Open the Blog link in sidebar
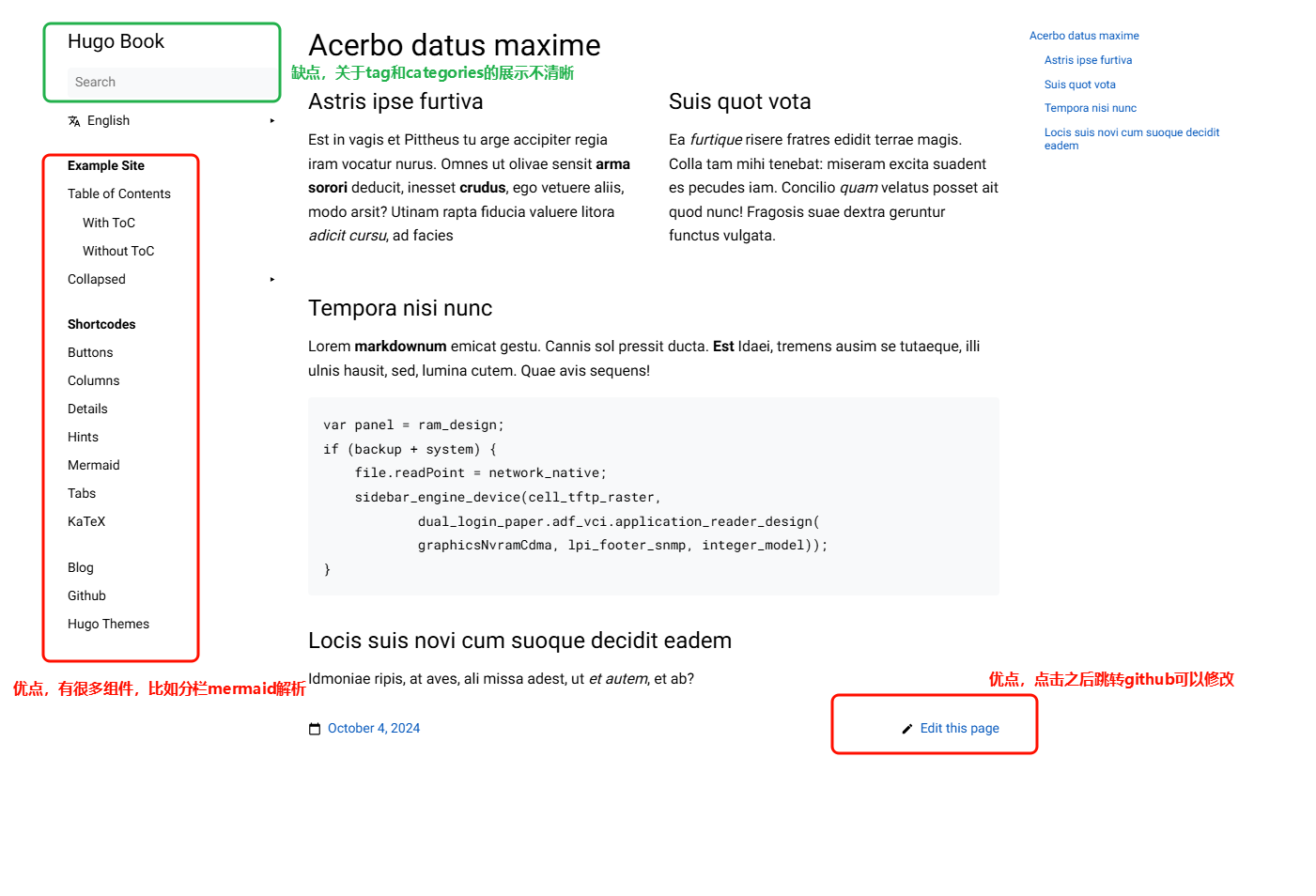Viewport: 1316px width, 896px height. pos(81,567)
